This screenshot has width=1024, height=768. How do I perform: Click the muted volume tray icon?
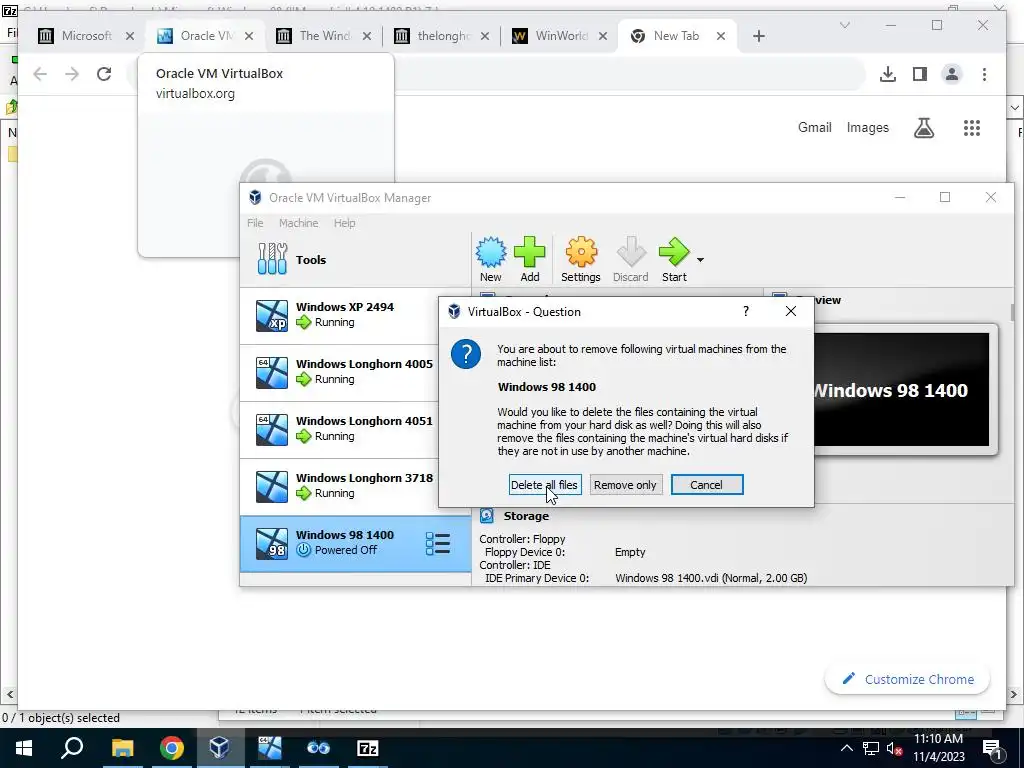click(894, 749)
